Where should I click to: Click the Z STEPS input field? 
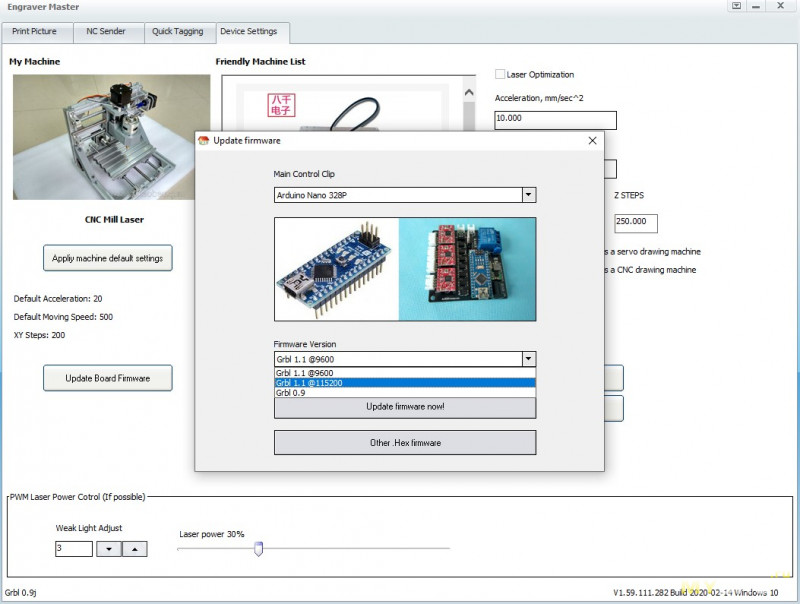(636, 223)
